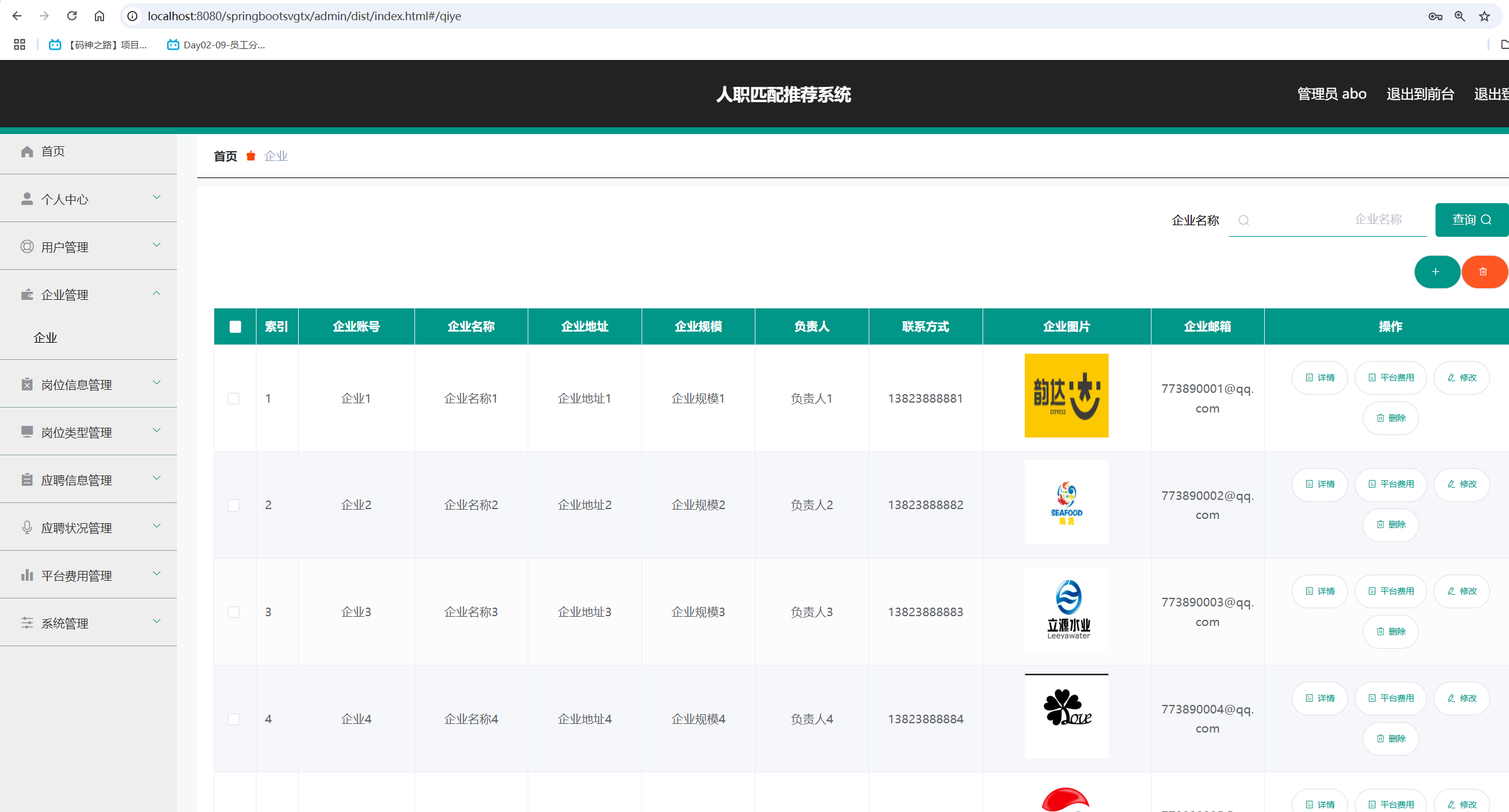Open the browser zoom magnifier icon
This screenshot has width=1509, height=812.
1460,16
